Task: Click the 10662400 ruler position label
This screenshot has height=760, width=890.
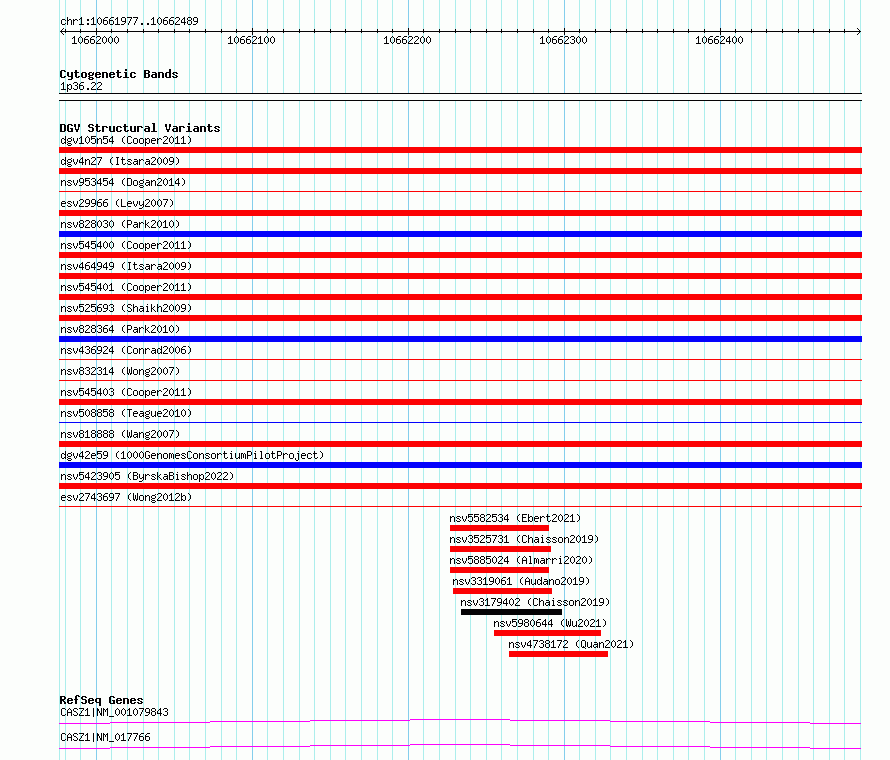Action: (x=719, y=40)
